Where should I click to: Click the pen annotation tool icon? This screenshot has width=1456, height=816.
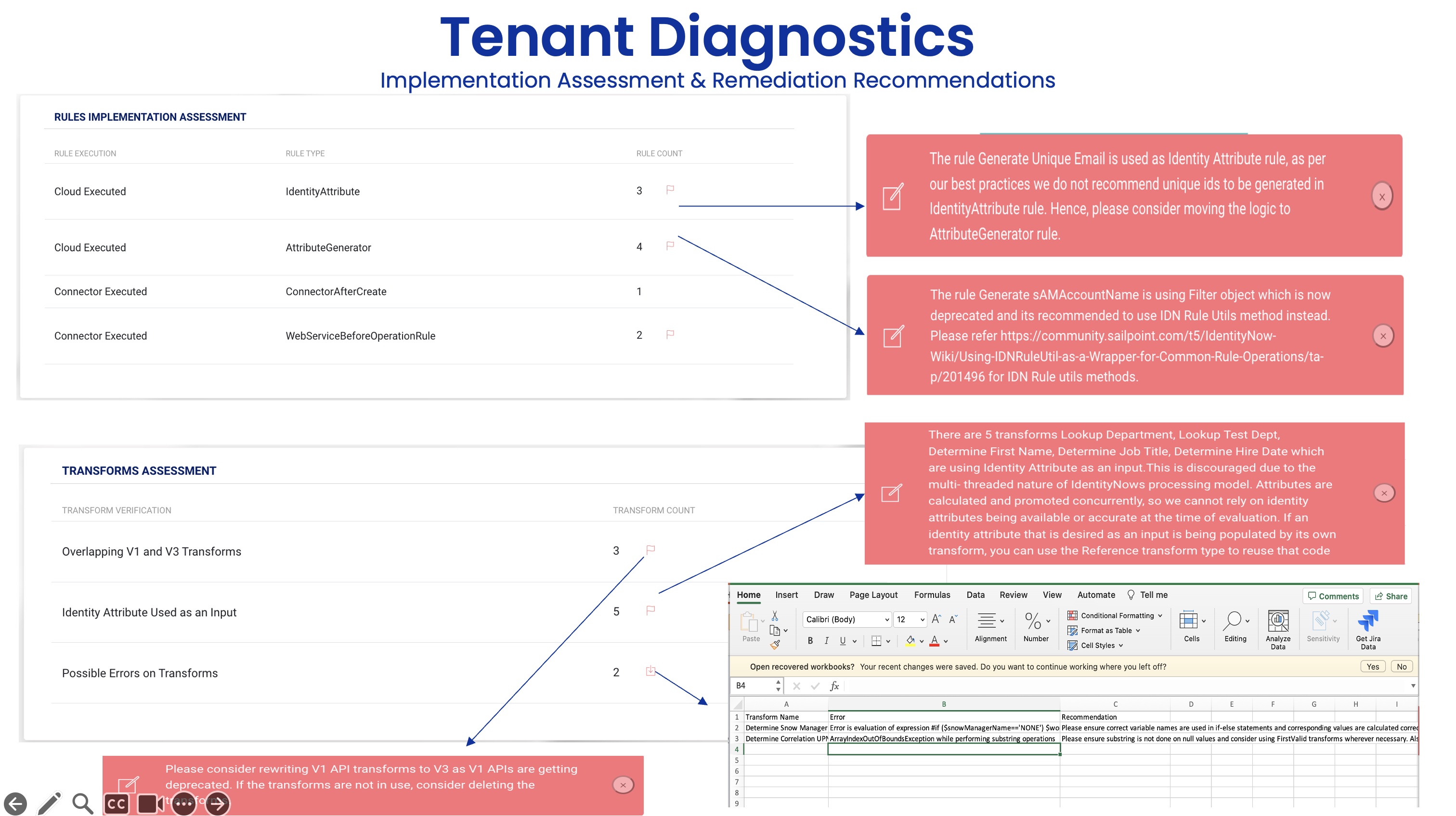[50, 803]
